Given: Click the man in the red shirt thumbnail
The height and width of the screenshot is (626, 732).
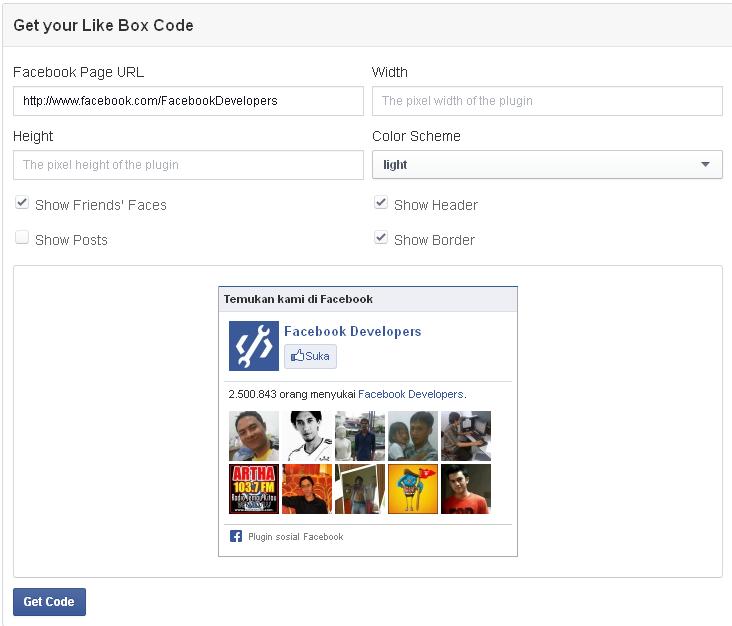Looking at the screenshot, I should click(x=466, y=489).
